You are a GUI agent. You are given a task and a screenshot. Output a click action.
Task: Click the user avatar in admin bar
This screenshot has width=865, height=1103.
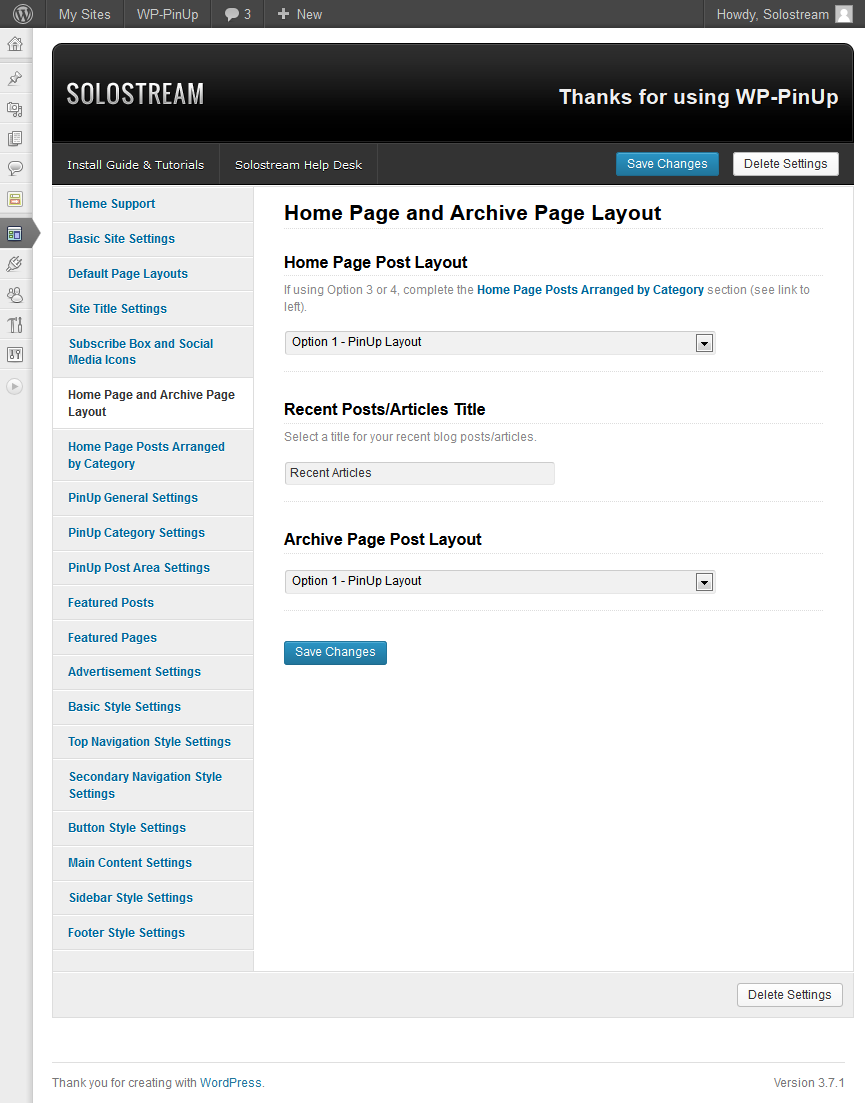tap(843, 14)
